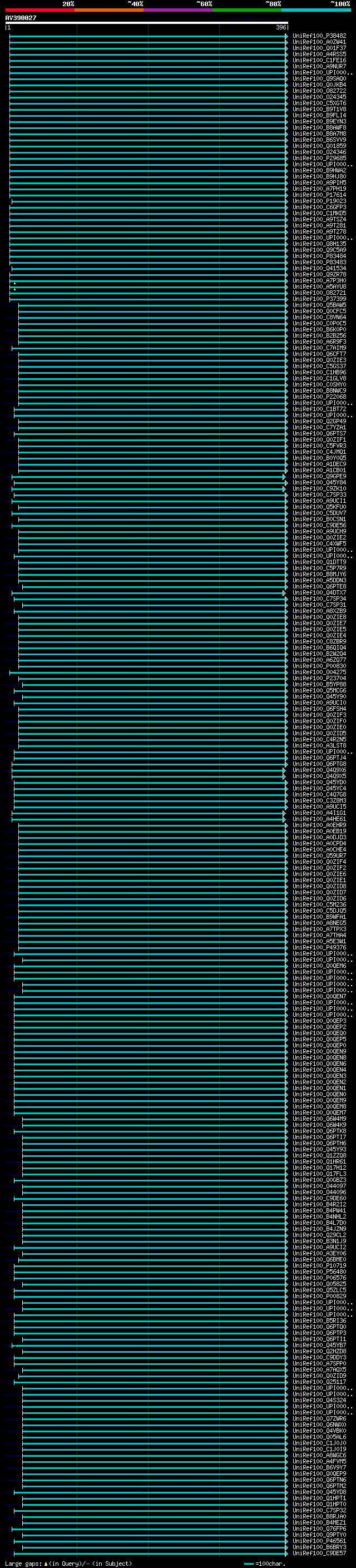
Task: Select the query name AV390027
Action: click(21, 18)
